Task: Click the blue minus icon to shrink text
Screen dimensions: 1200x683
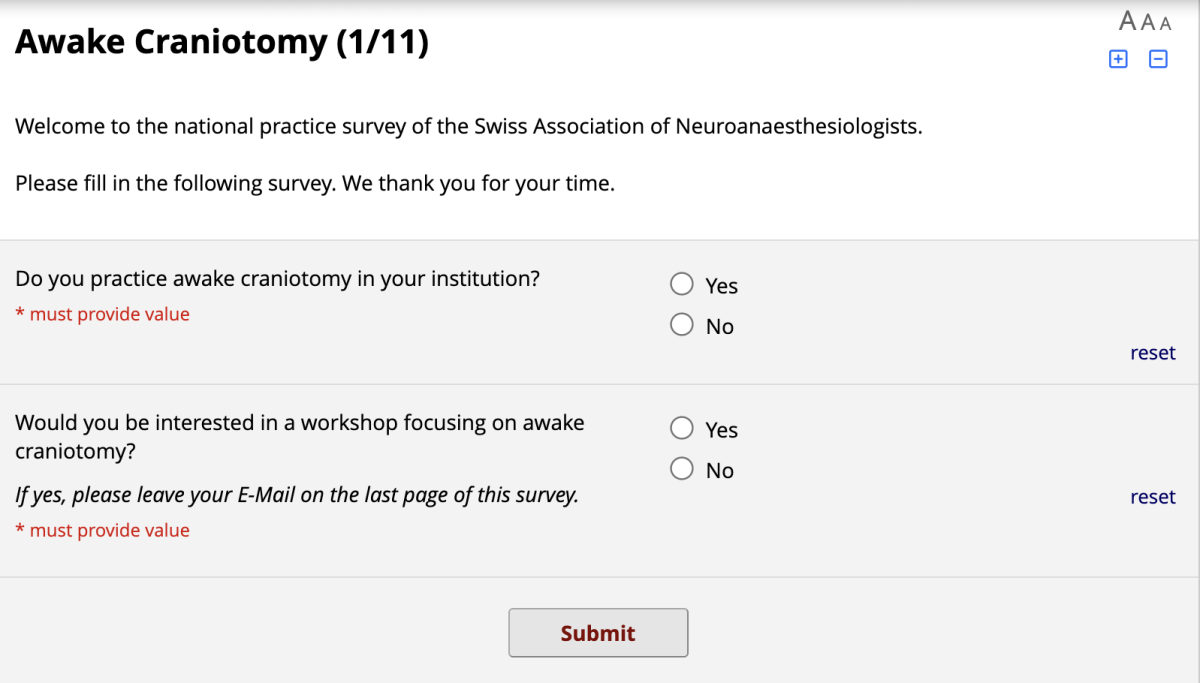Action: 1158,59
